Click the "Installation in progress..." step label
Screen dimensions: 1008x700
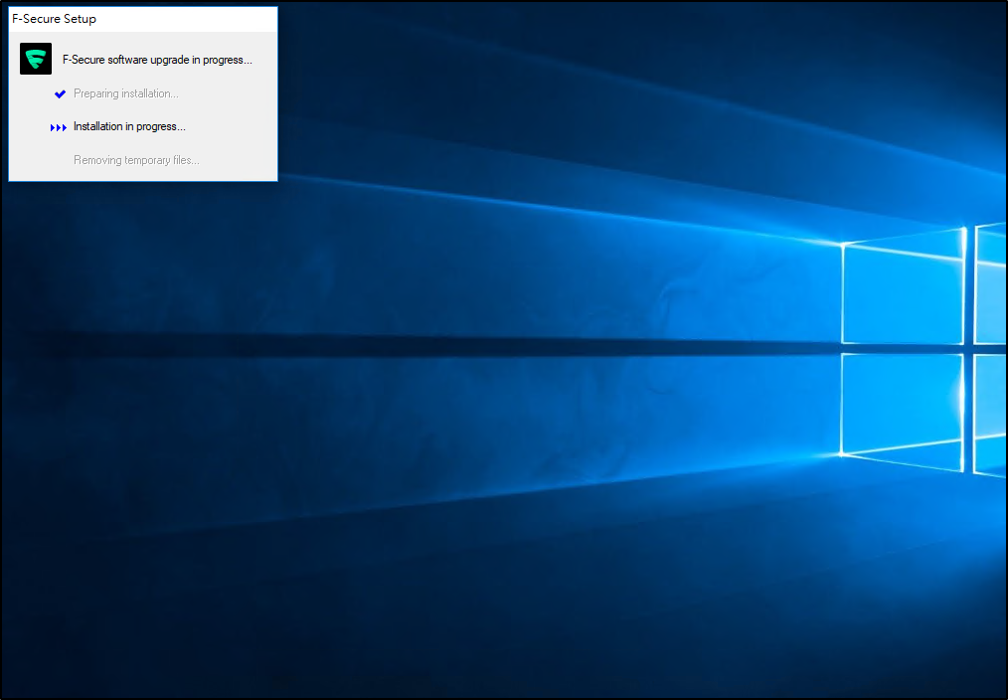pos(129,127)
